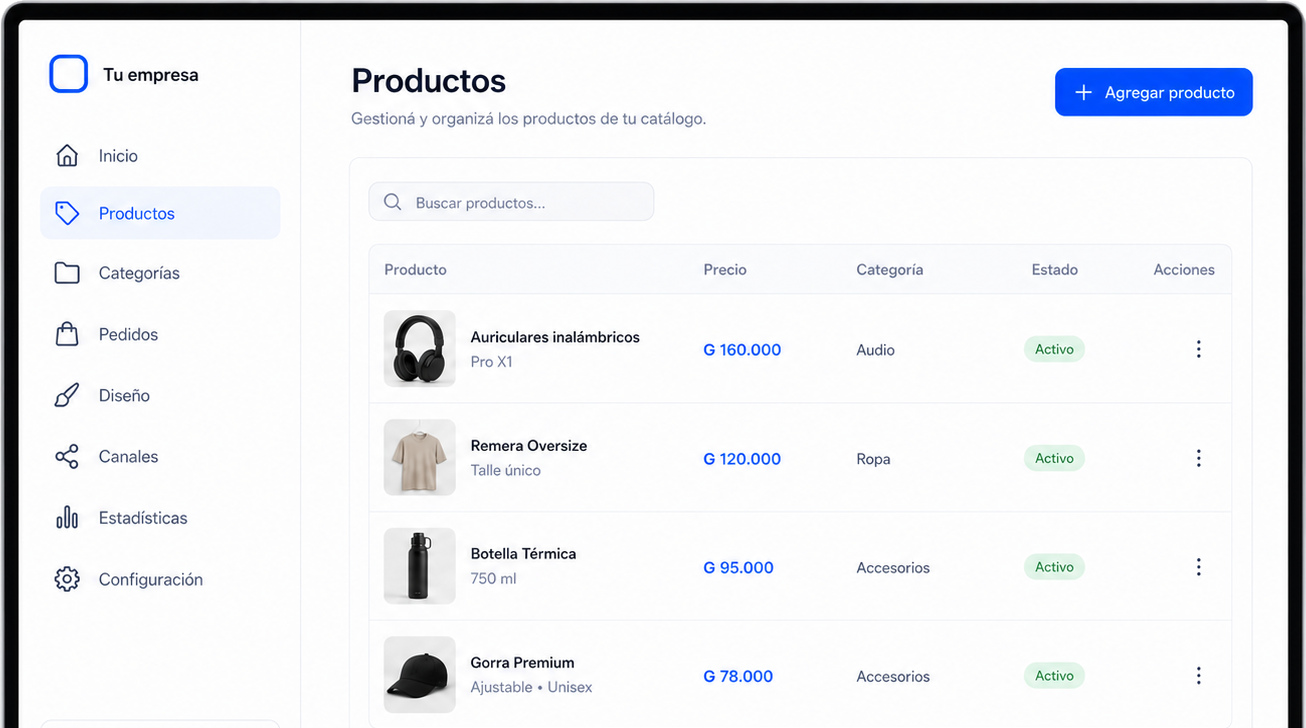This screenshot has width=1306, height=728.
Task: View Estadísticas page
Action: click(x=160, y=518)
